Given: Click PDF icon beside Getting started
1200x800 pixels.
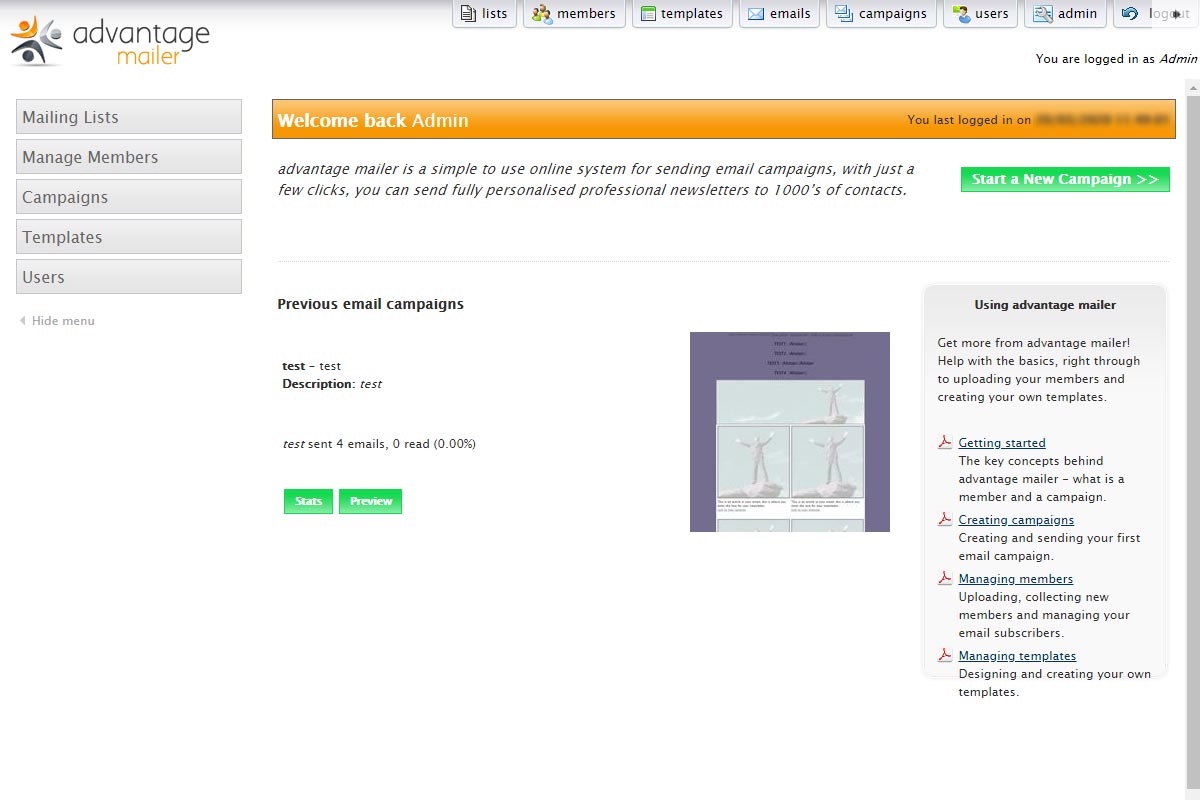Looking at the screenshot, I should pos(944,443).
